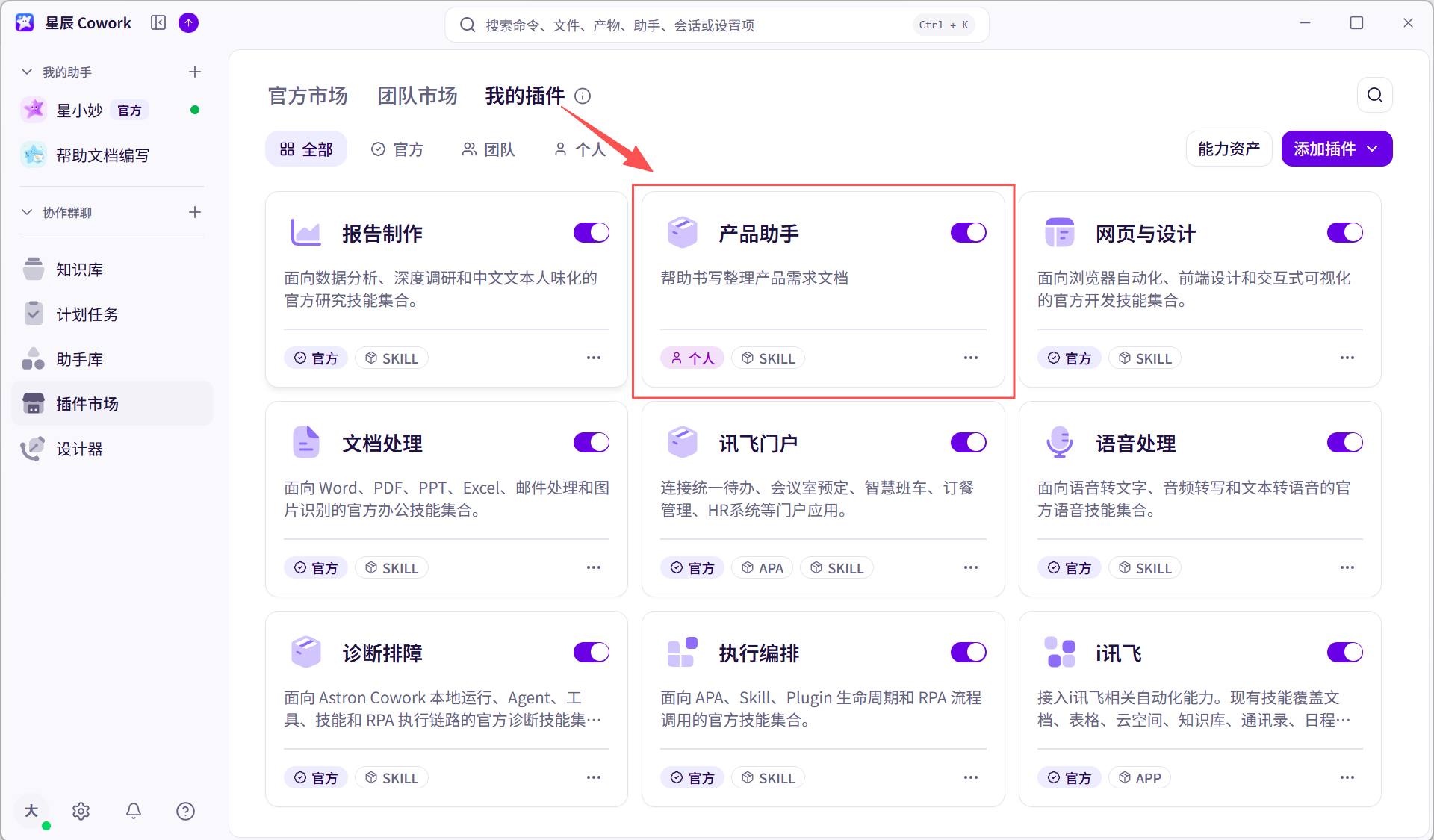This screenshot has width=1434, height=840.
Task: Select the 我的插件 tab
Action: (525, 96)
